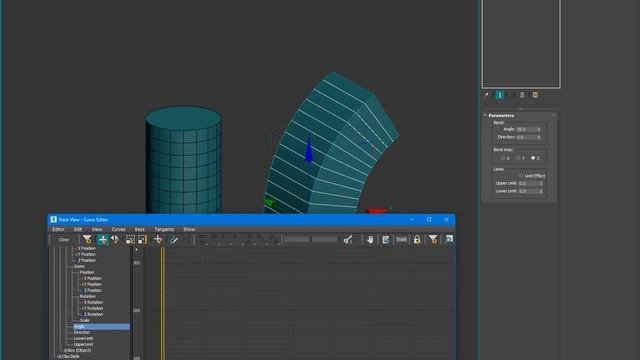Image resolution: width=640 pixels, height=360 pixels.
Task: Click the Scale Keys tool icon
Action: (130, 240)
